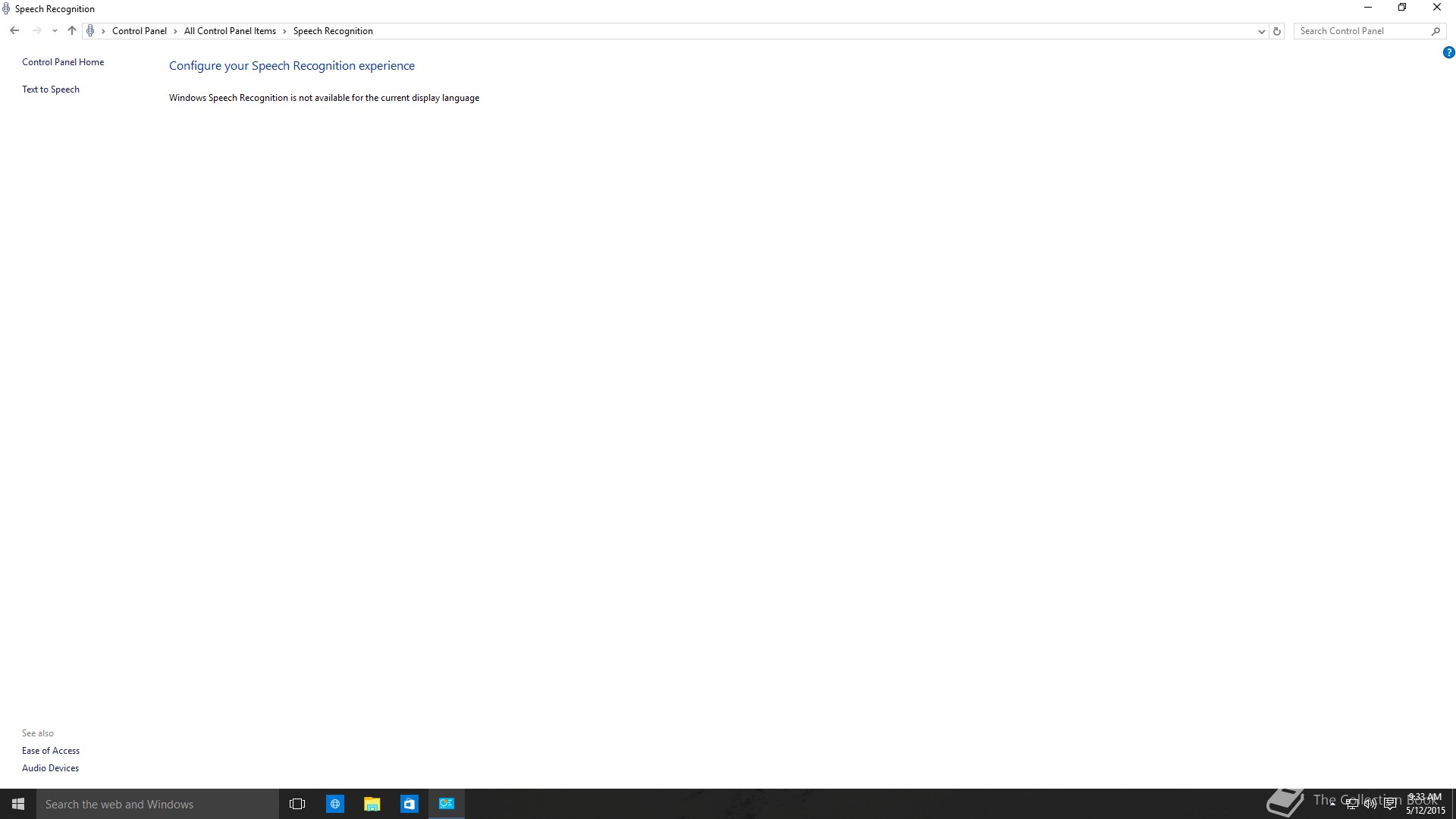Open address bar history dropdown
This screenshot has height=819, width=1456.
[1261, 31]
